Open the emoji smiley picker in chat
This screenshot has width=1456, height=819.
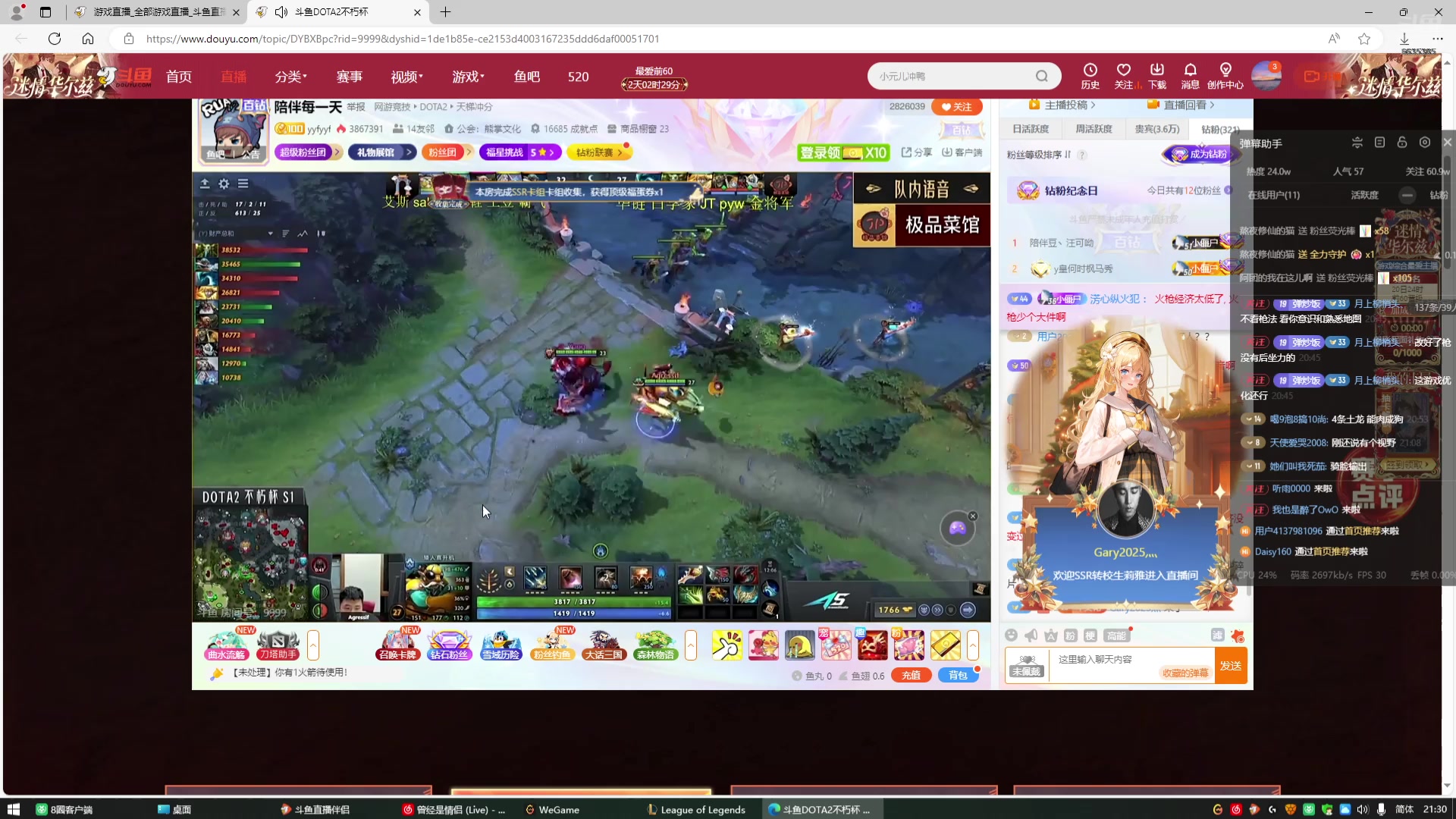coord(1011,635)
